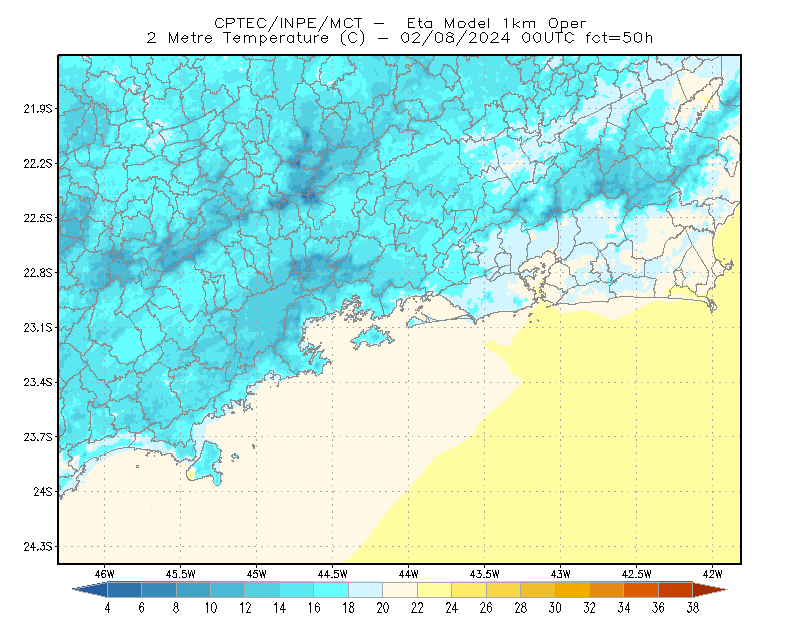The width and height of the screenshot is (800, 618).
Task: Click the '2 Metre Temperature (C)' subtitle text
Action: [256, 38]
